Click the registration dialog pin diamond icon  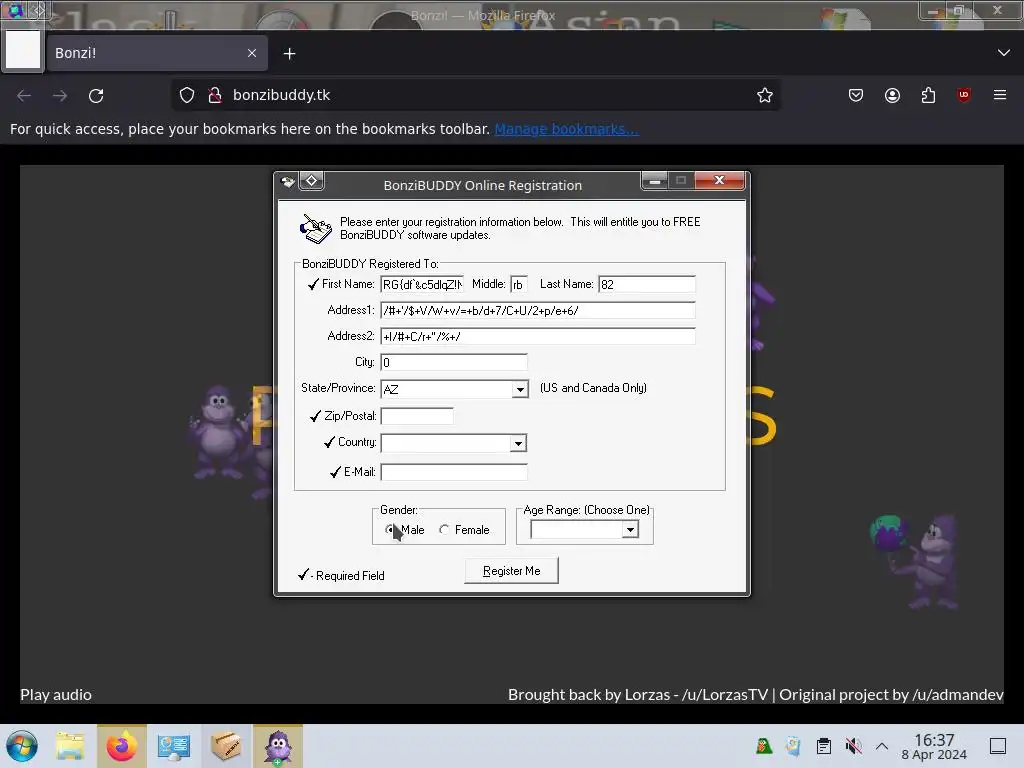coord(312,181)
